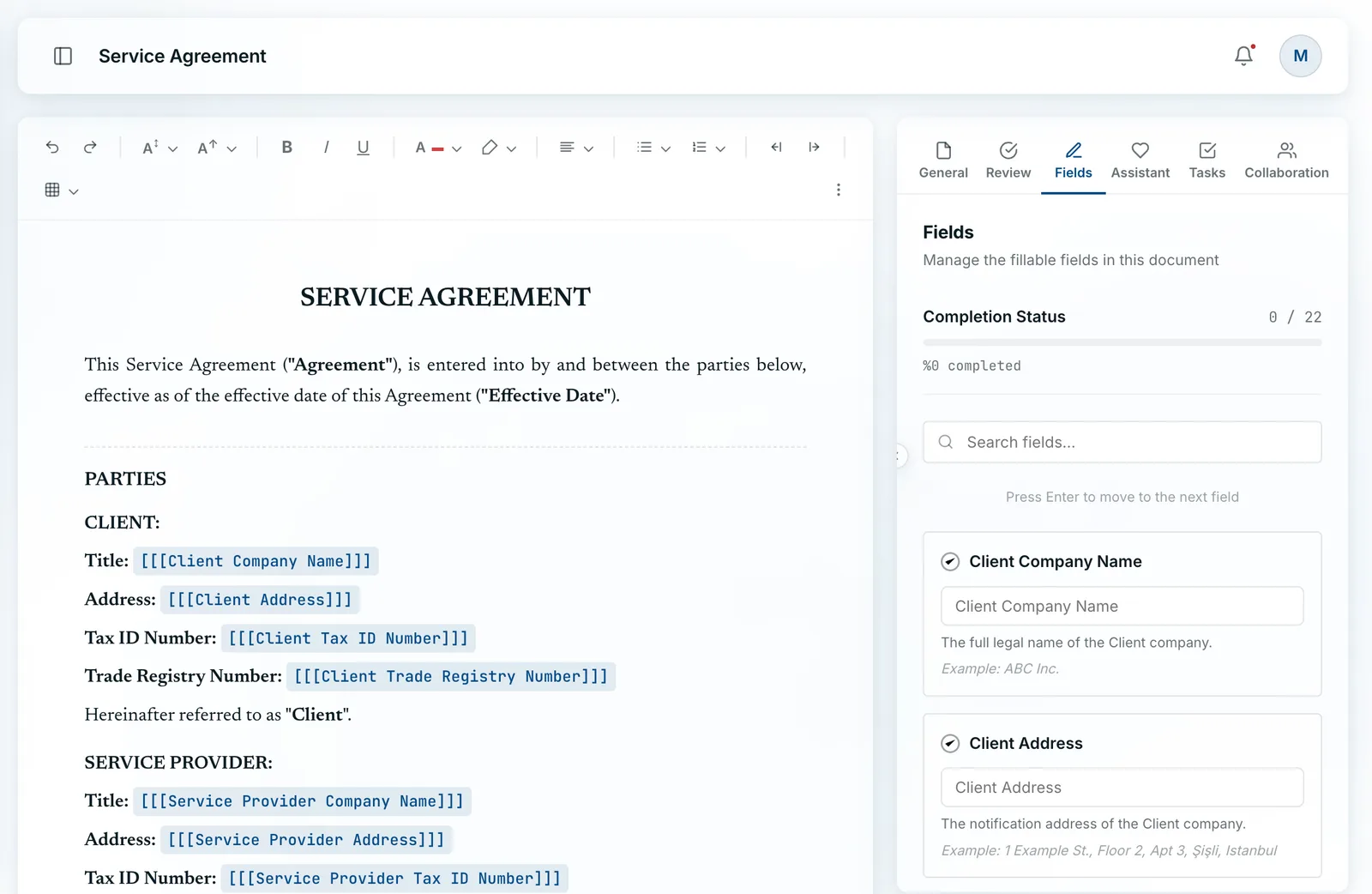Toggle Client Company Name completion circle
This screenshot has width=1372, height=894.
tap(950, 562)
